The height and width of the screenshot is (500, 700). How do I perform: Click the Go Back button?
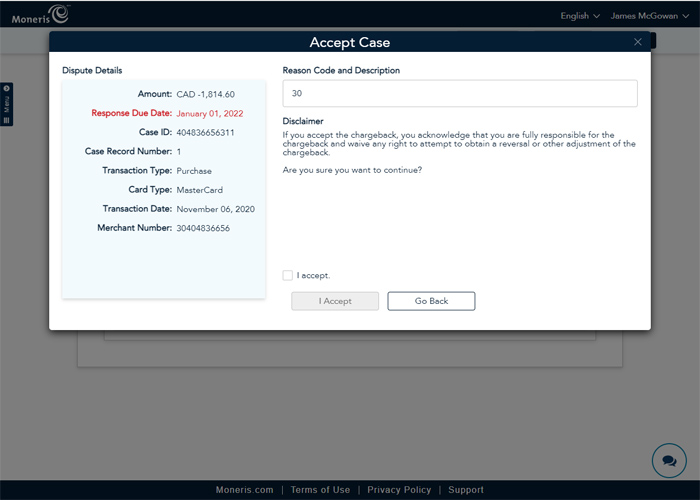point(431,301)
